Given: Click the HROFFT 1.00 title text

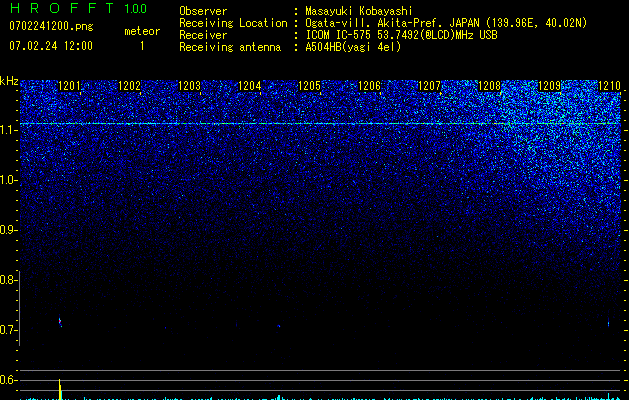Looking at the screenshot, I should point(79,8).
